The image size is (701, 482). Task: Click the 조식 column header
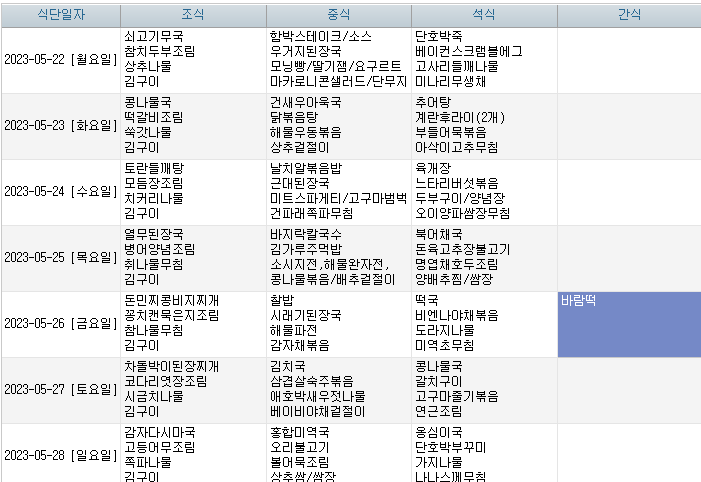(193, 15)
